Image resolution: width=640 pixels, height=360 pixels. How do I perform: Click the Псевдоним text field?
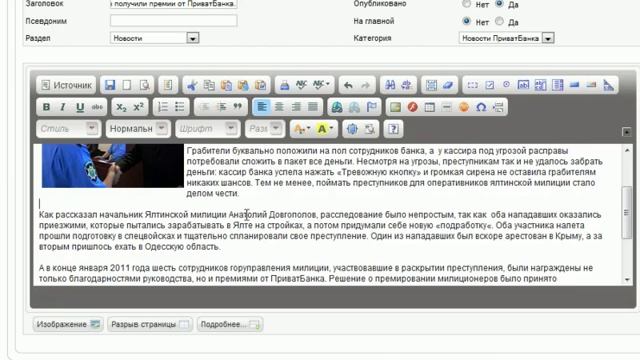point(173,21)
